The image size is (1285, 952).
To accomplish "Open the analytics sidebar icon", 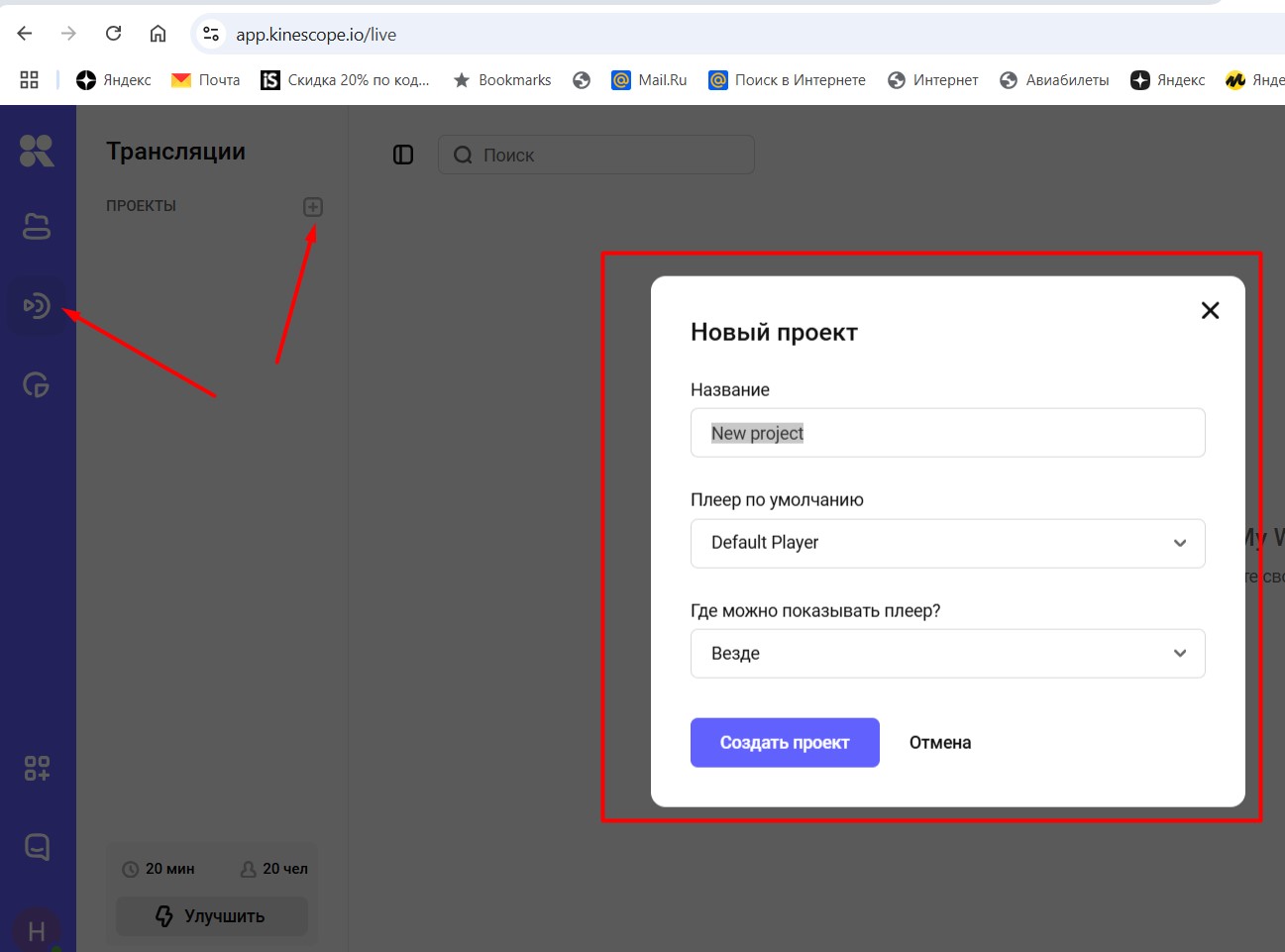I will pos(37,384).
